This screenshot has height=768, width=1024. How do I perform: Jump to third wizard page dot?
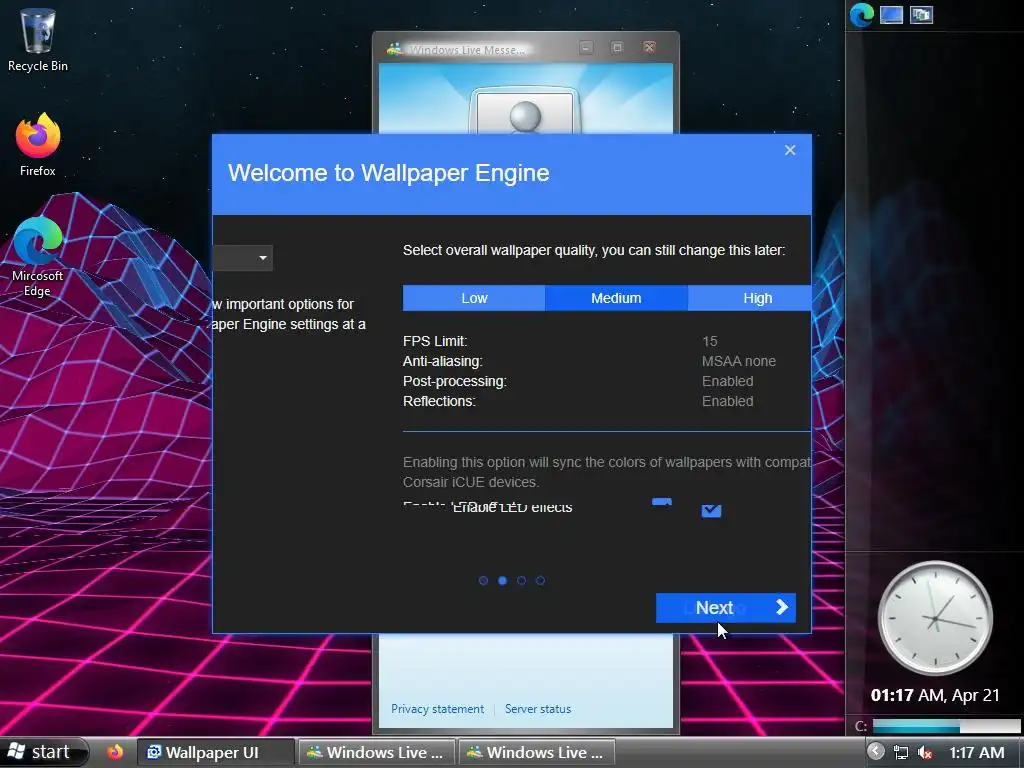click(521, 581)
